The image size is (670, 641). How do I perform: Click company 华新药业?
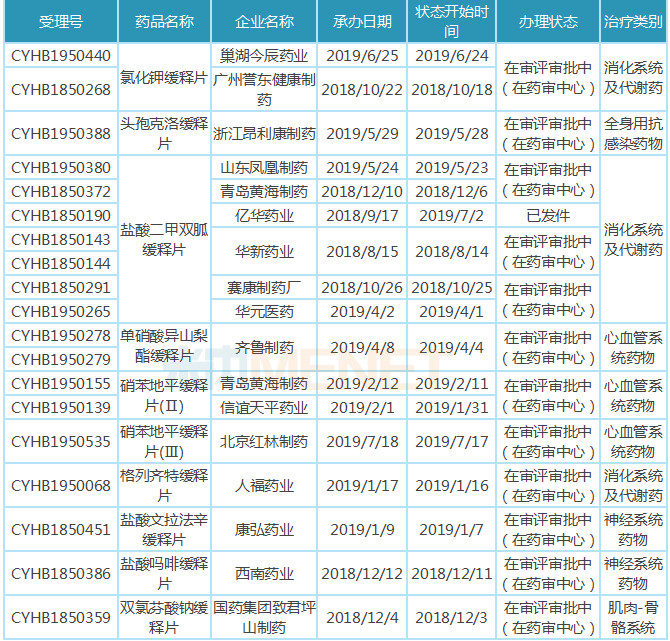click(264, 251)
